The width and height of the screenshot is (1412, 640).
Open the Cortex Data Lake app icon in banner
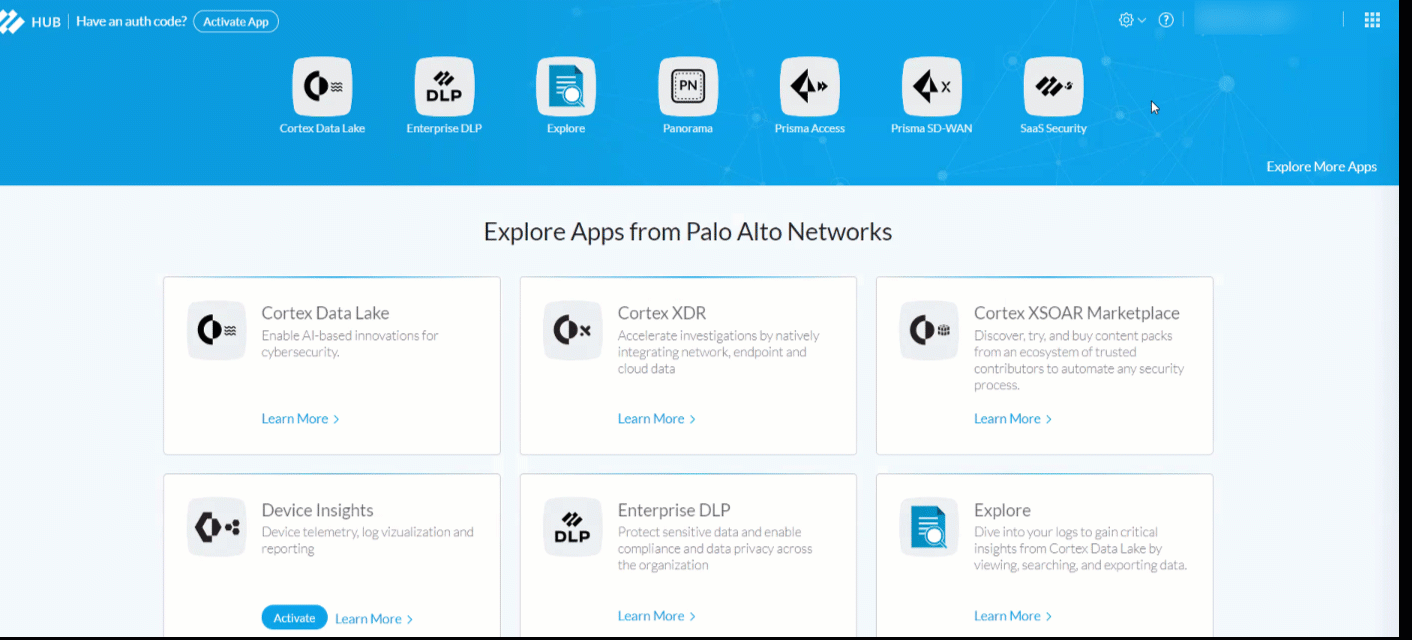tap(322, 87)
